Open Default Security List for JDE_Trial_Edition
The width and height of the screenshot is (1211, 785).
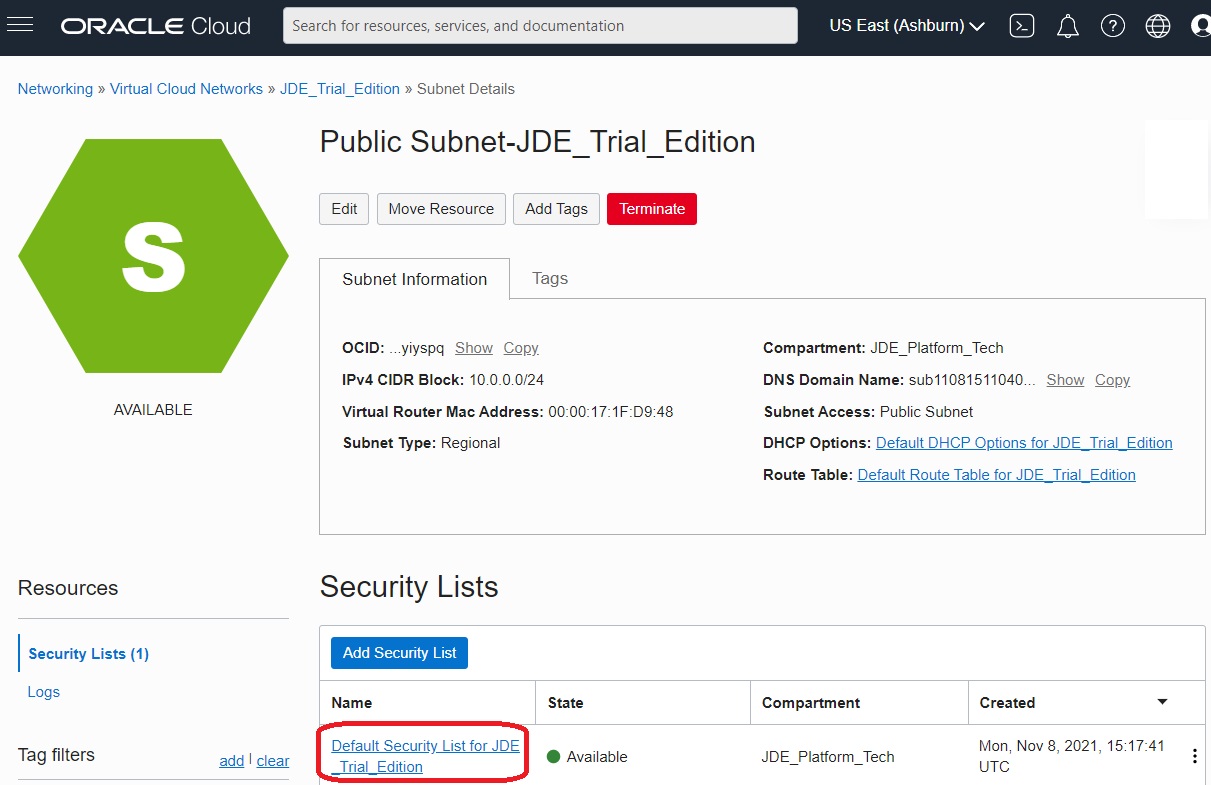(x=424, y=755)
